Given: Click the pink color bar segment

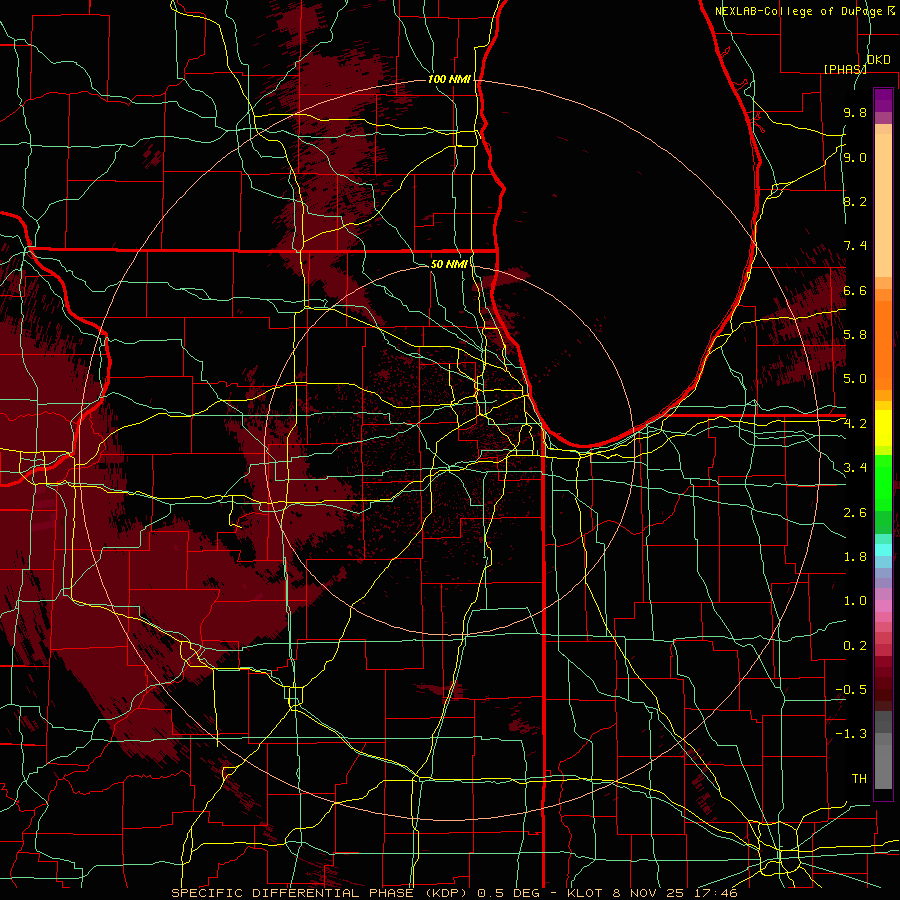Looking at the screenshot, I should coord(883,606).
